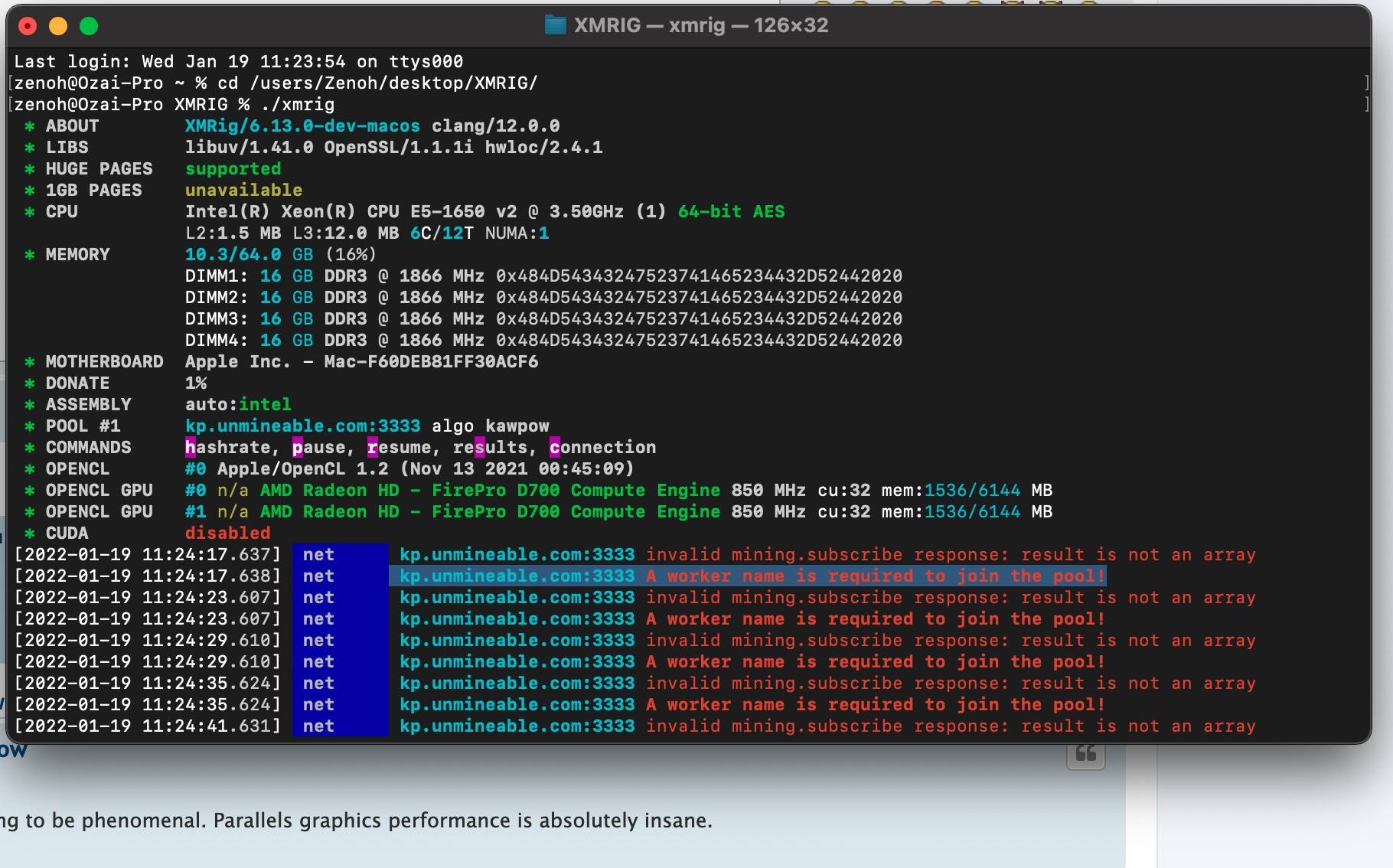1393x868 pixels.
Task: Click 'clang/12.0.0' in the ABOUT row
Action: [x=496, y=126]
